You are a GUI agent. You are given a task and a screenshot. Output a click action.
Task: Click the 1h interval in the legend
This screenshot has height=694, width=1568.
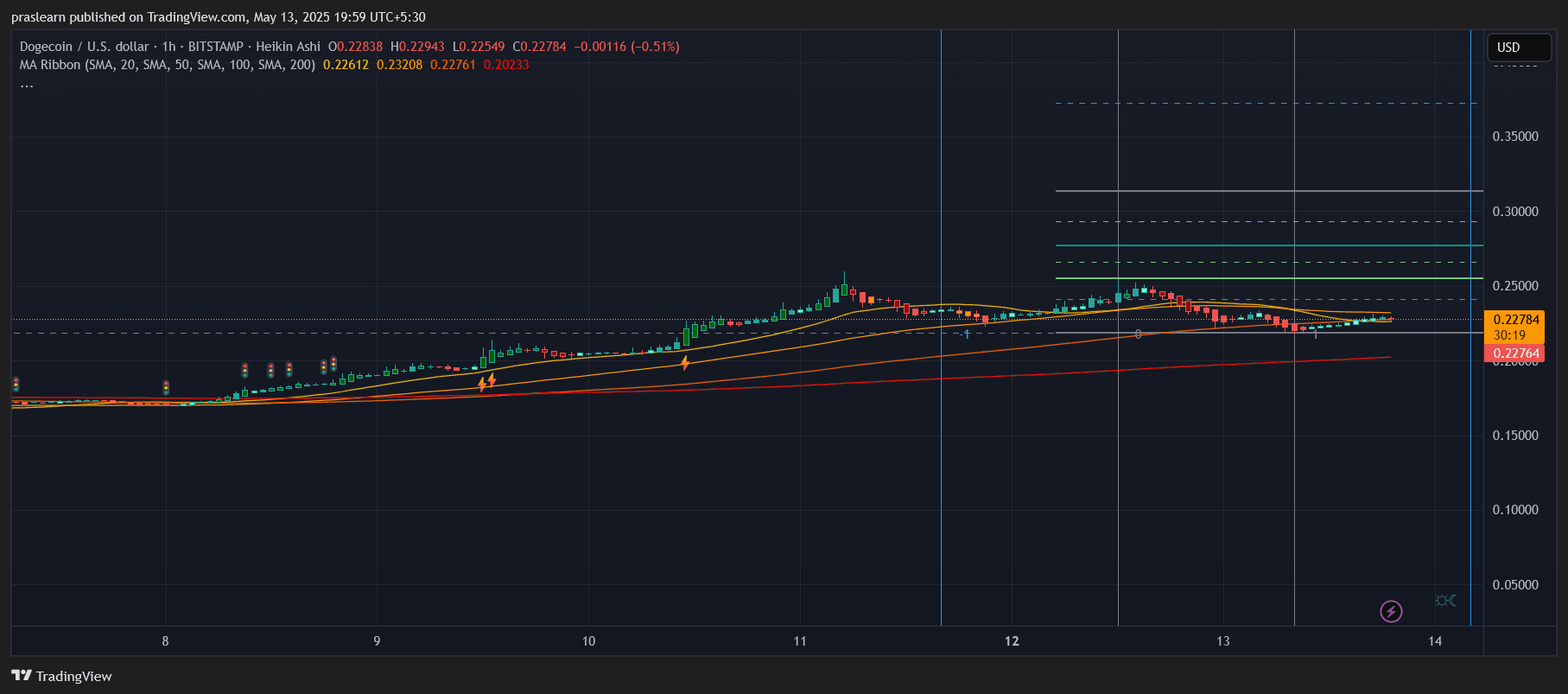(168, 47)
